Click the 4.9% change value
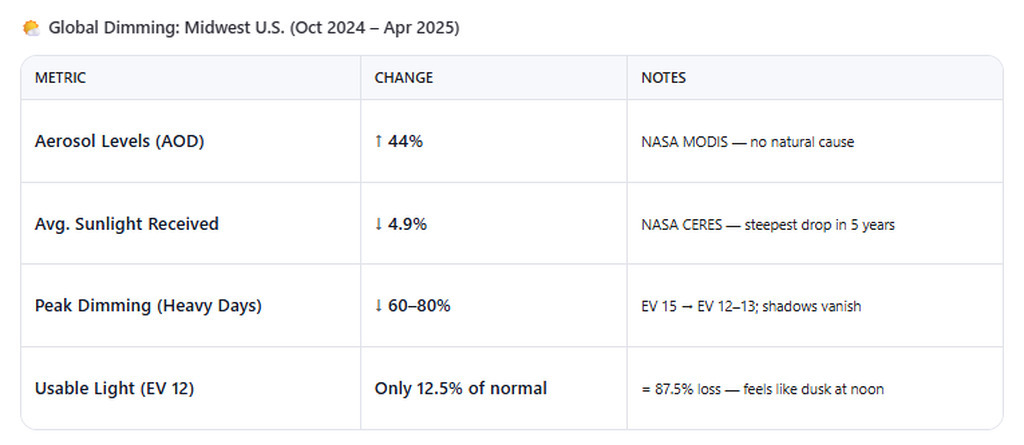The width and height of the screenshot is (1024, 445). [408, 224]
